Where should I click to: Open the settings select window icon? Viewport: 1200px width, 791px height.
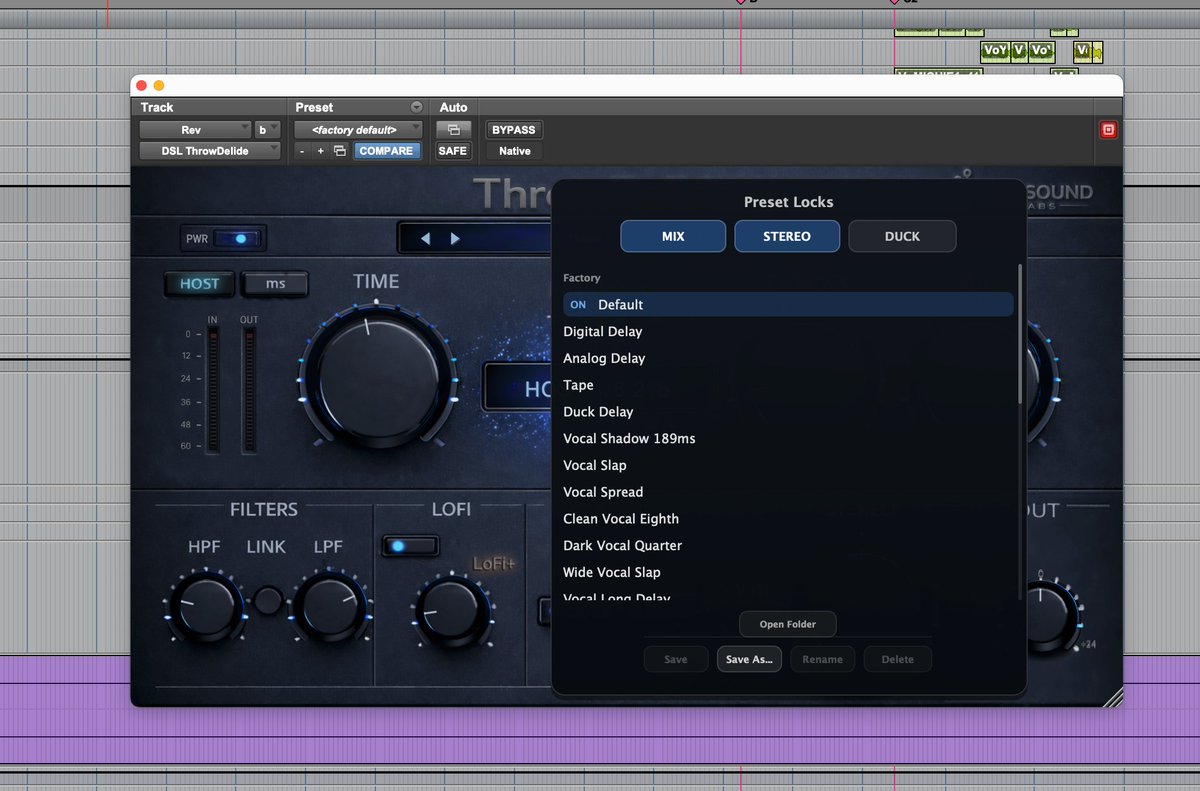click(340, 151)
